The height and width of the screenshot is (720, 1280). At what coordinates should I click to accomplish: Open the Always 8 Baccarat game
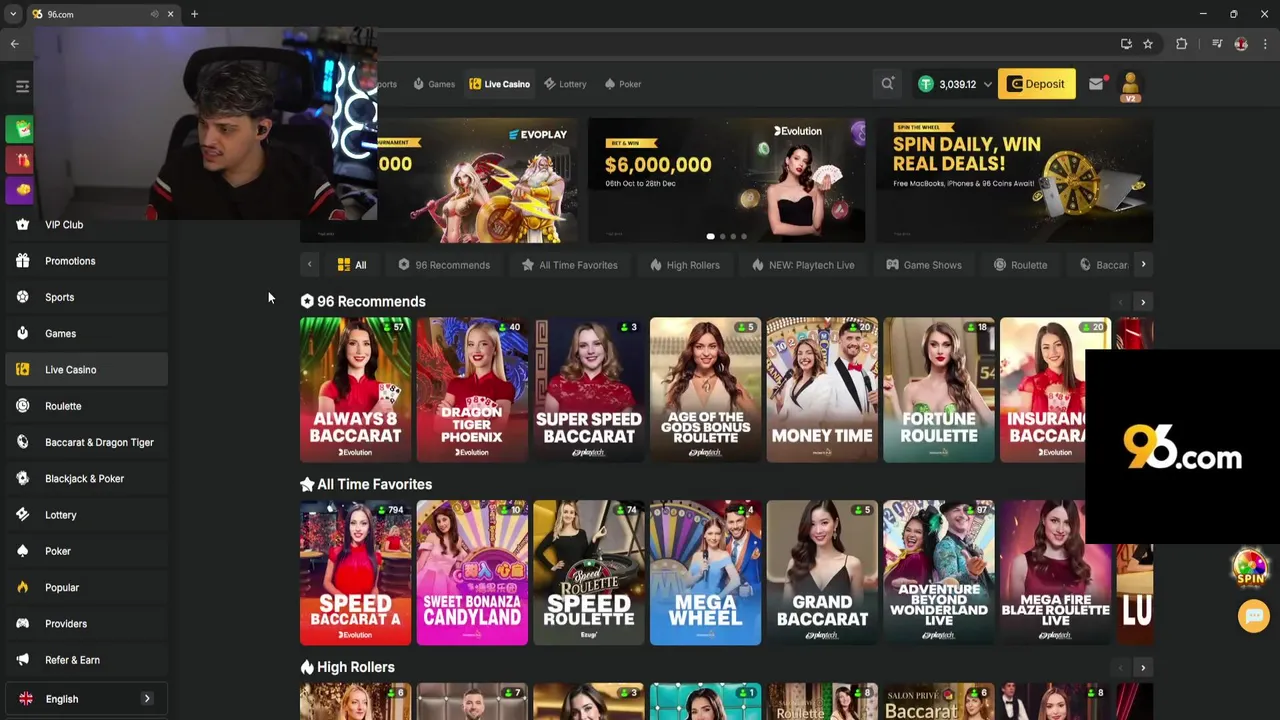(355, 390)
